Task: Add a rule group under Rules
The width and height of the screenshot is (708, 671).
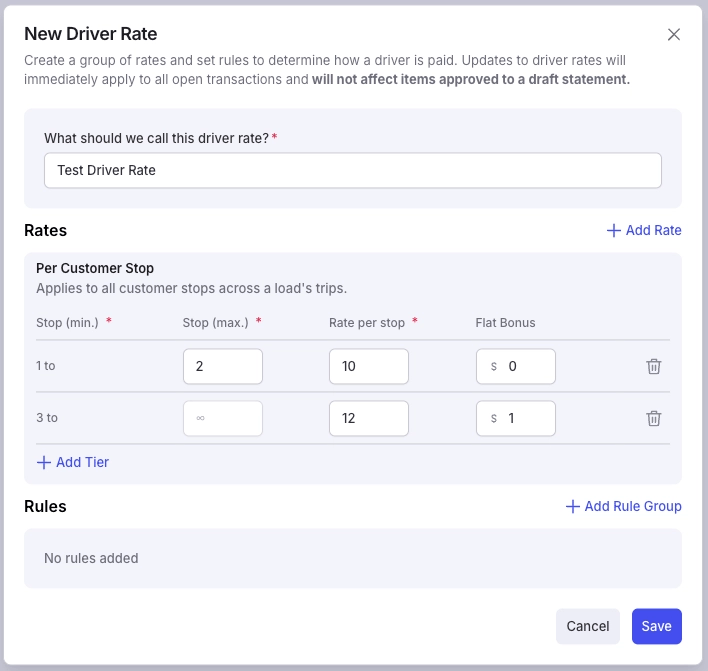Action: point(624,506)
